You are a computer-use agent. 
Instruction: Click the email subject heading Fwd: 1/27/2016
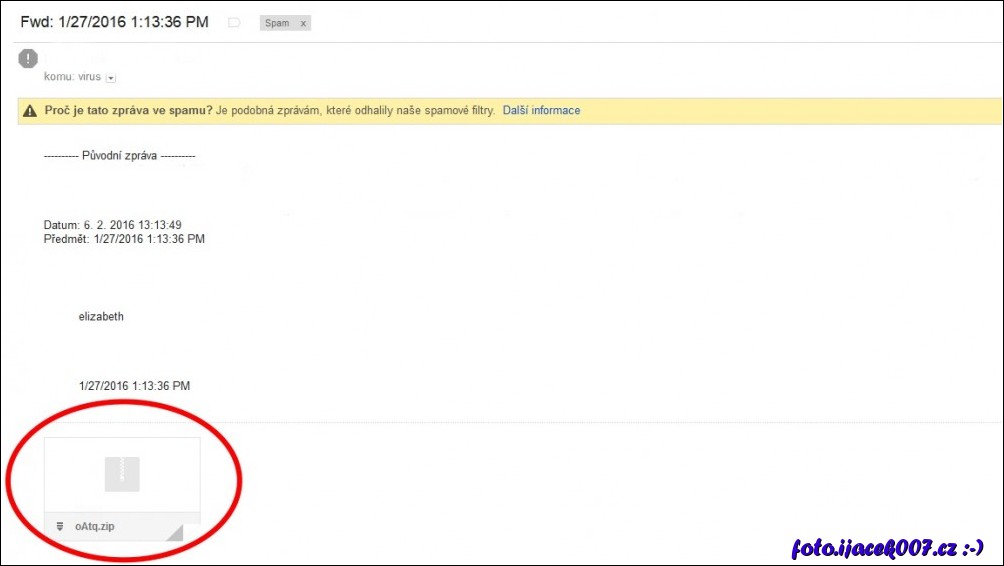click(114, 22)
